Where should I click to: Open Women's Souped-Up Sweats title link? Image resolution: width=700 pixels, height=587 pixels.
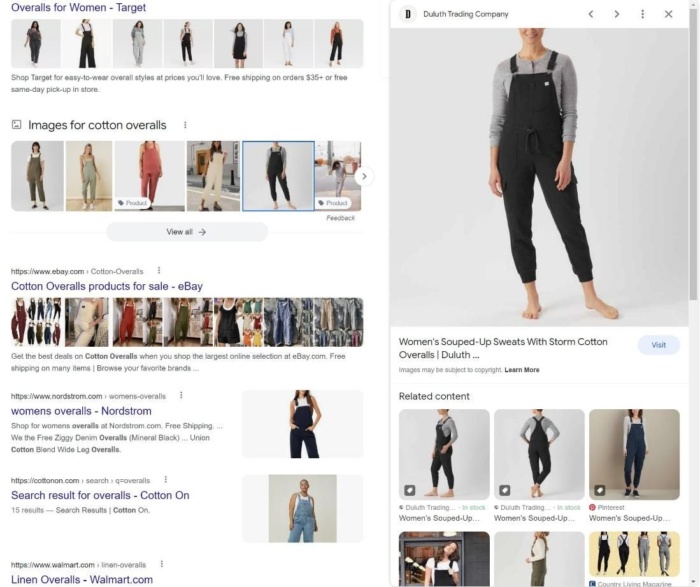503,348
